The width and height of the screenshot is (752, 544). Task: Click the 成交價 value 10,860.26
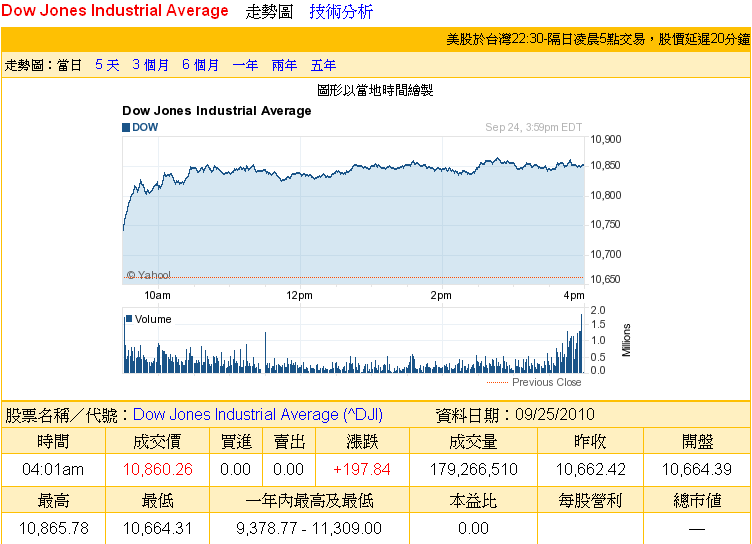pyautogui.click(x=158, y=469)
